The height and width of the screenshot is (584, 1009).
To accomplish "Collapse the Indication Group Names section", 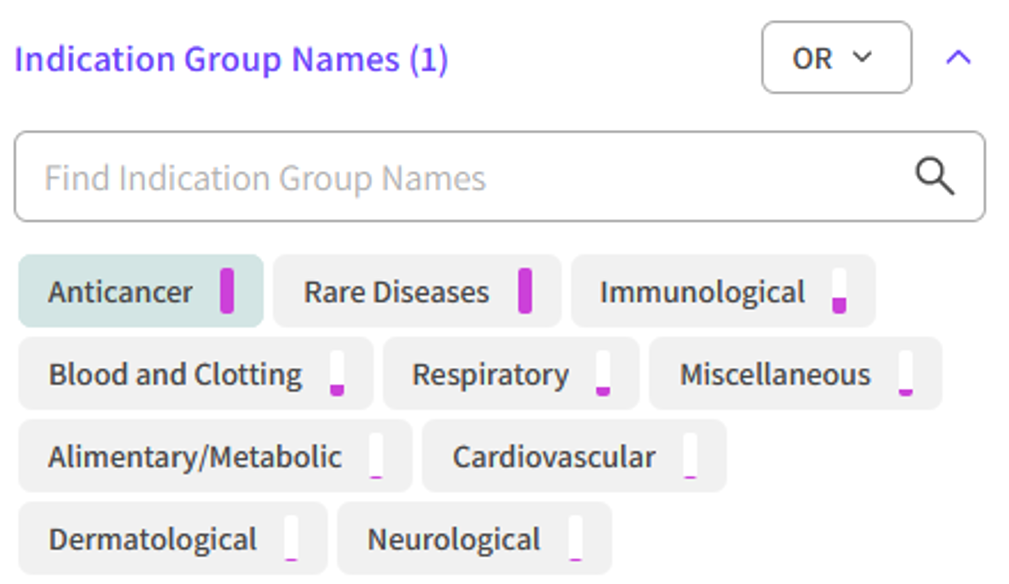I will coord(957,58).
